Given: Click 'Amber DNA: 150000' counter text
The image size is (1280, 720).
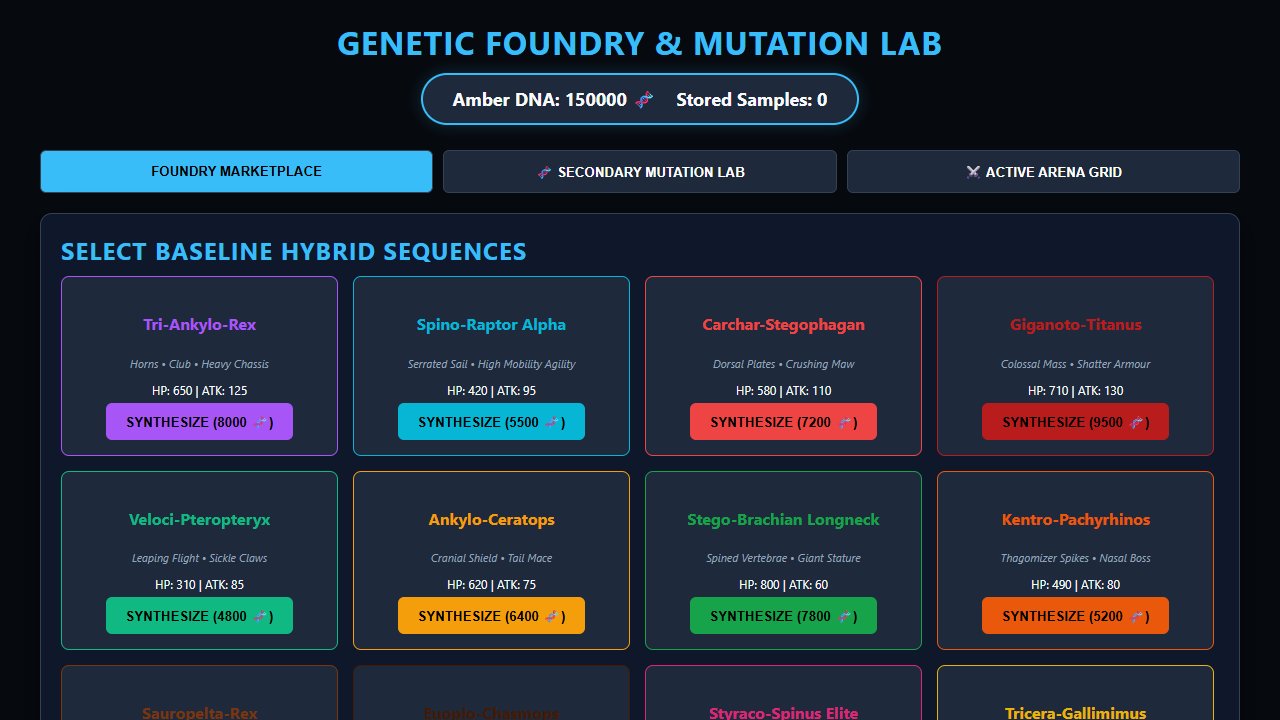Looking at the screenshot, I should coord(539,100).
